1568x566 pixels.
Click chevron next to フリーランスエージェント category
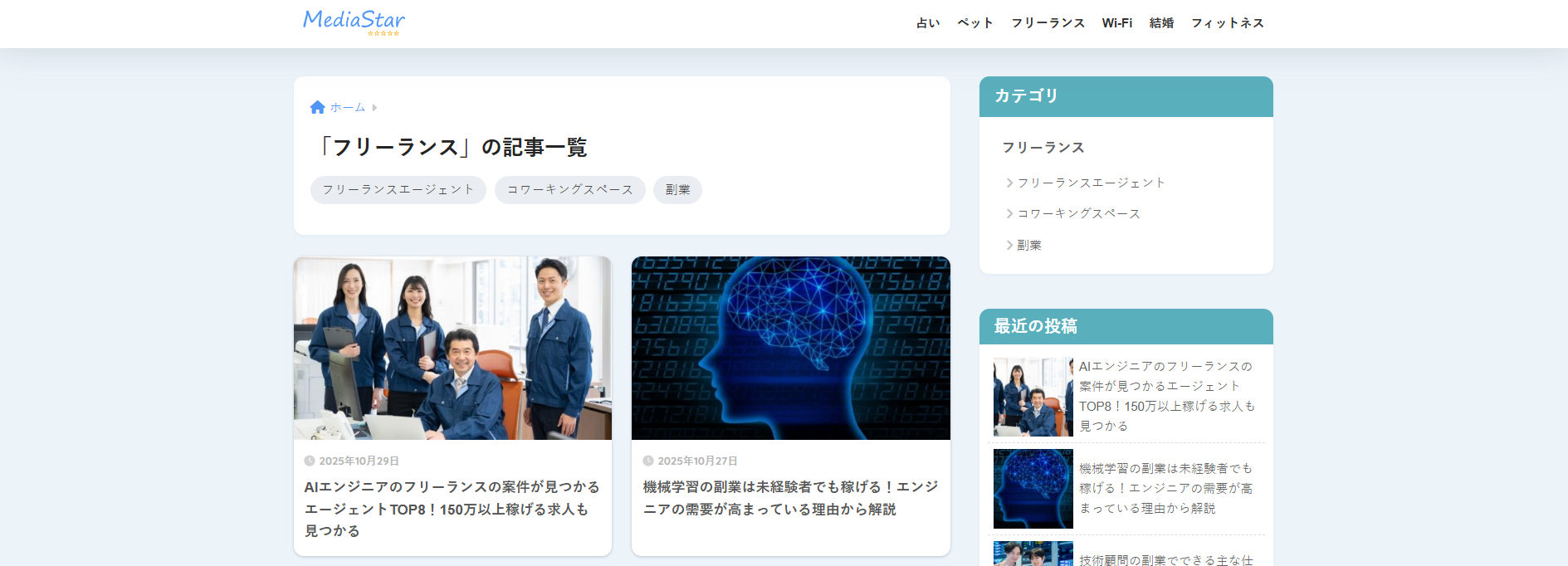tap(1009, 183)
